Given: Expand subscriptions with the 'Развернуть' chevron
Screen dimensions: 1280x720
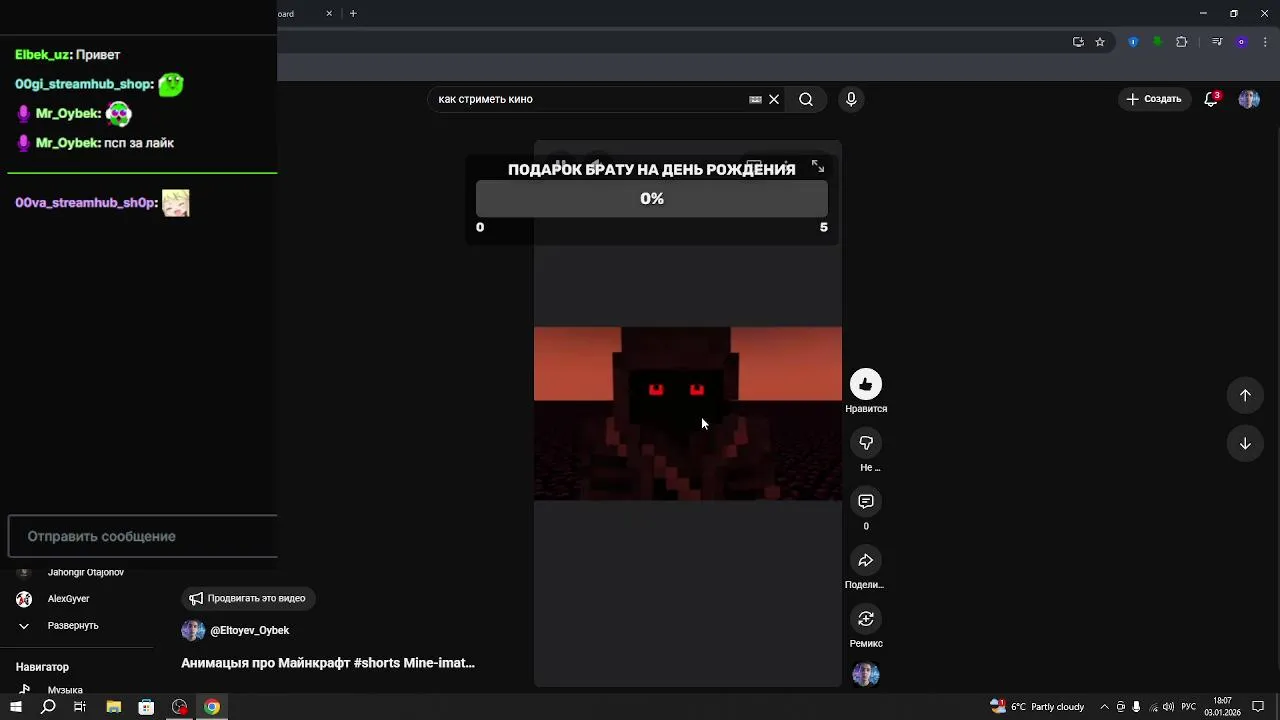Looking at the screenshot, I should (x=24, y=625).
